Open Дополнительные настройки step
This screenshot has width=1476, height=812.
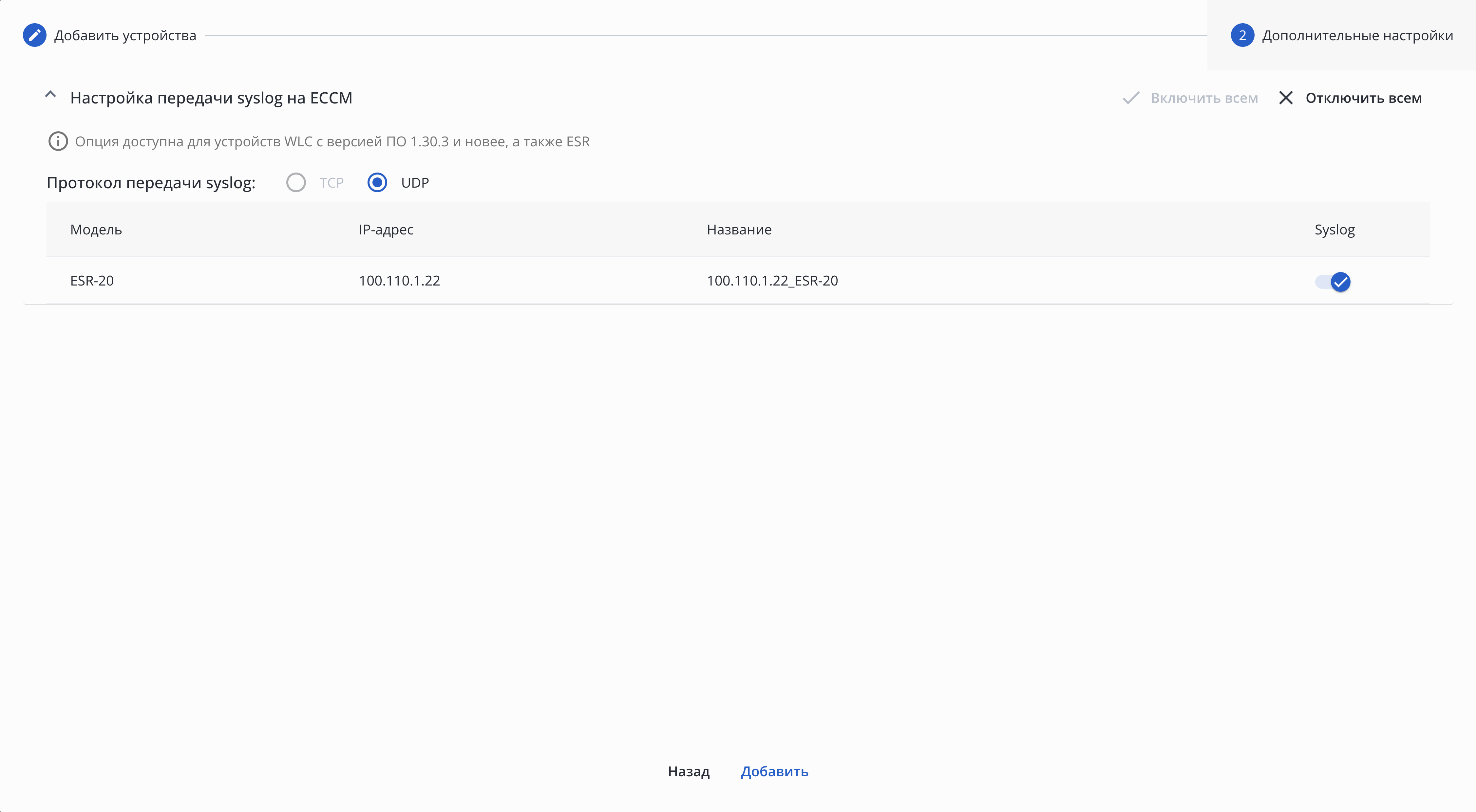[x=1357, y=35]
